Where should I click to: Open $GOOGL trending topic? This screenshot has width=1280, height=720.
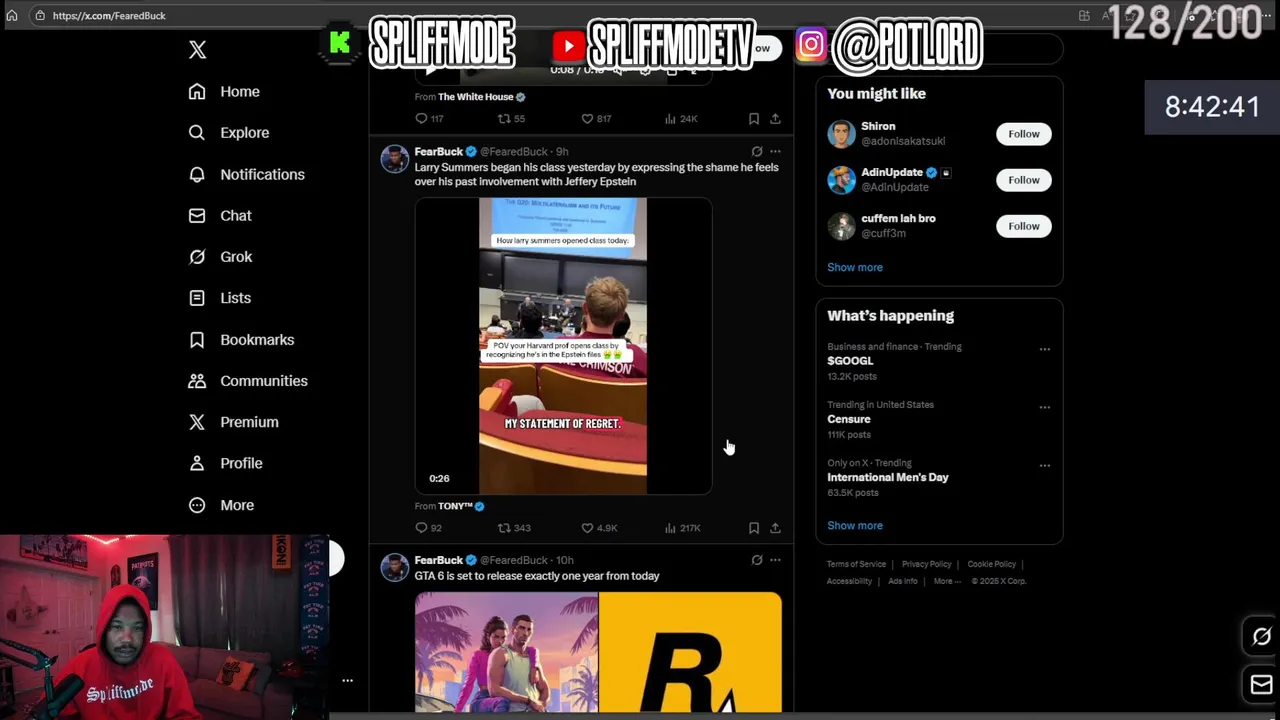point(850,361)
